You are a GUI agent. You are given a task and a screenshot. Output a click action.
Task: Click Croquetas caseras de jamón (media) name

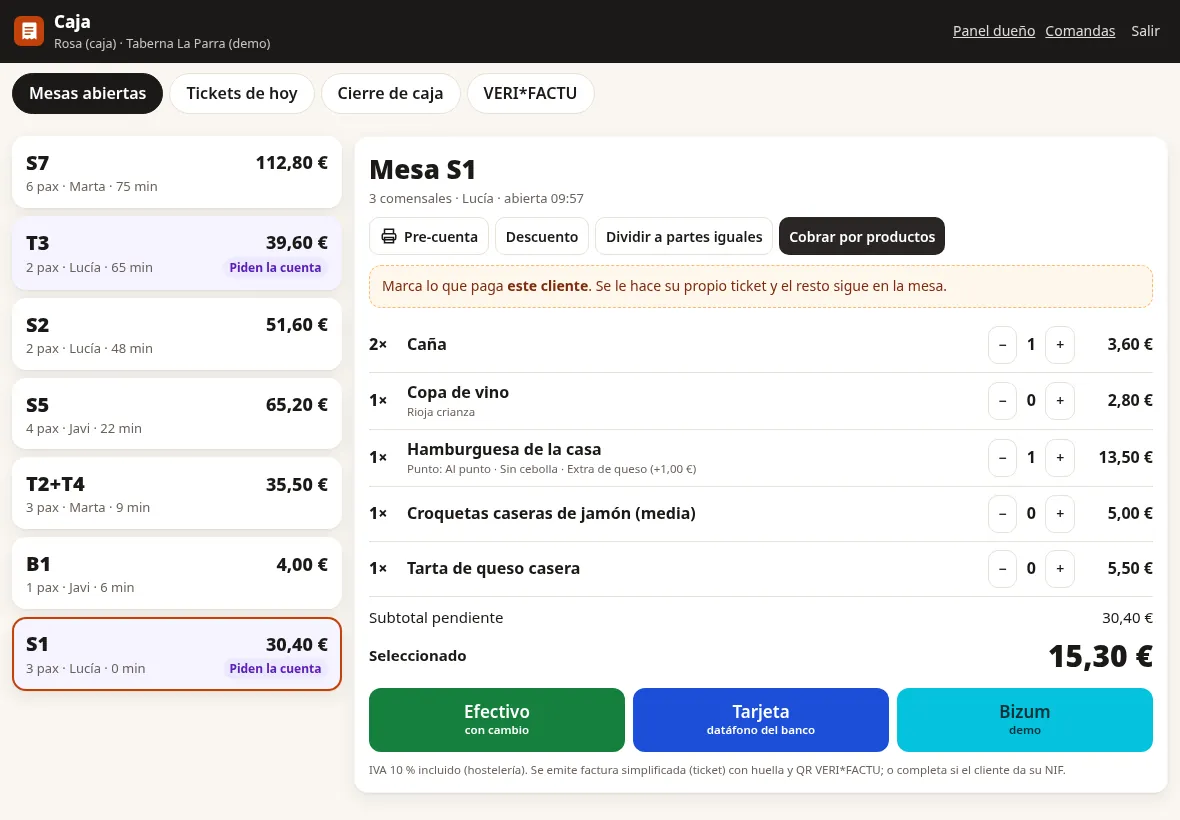click(551, 513)
